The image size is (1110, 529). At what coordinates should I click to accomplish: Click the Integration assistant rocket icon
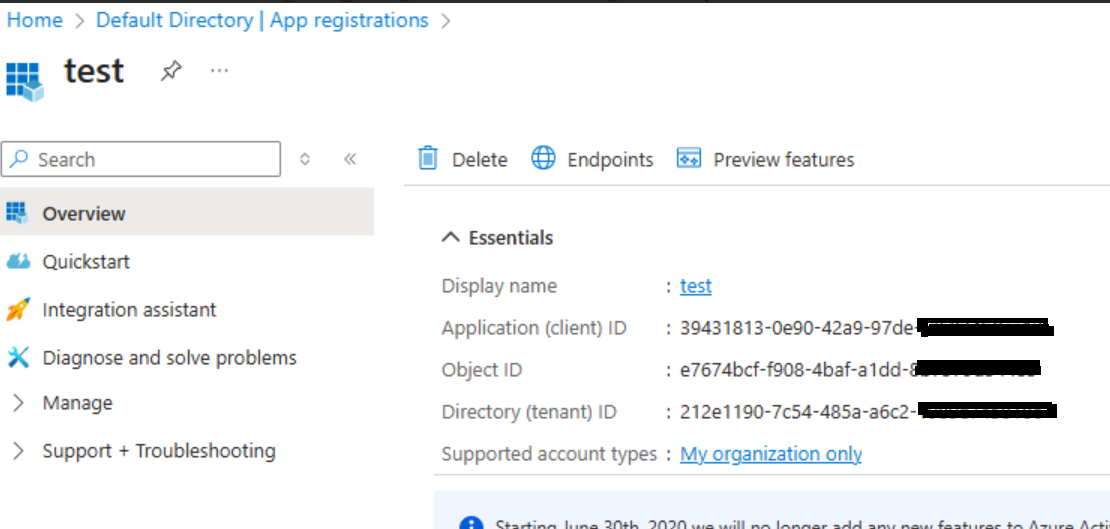pyautogui.click(x=17, y=309)
